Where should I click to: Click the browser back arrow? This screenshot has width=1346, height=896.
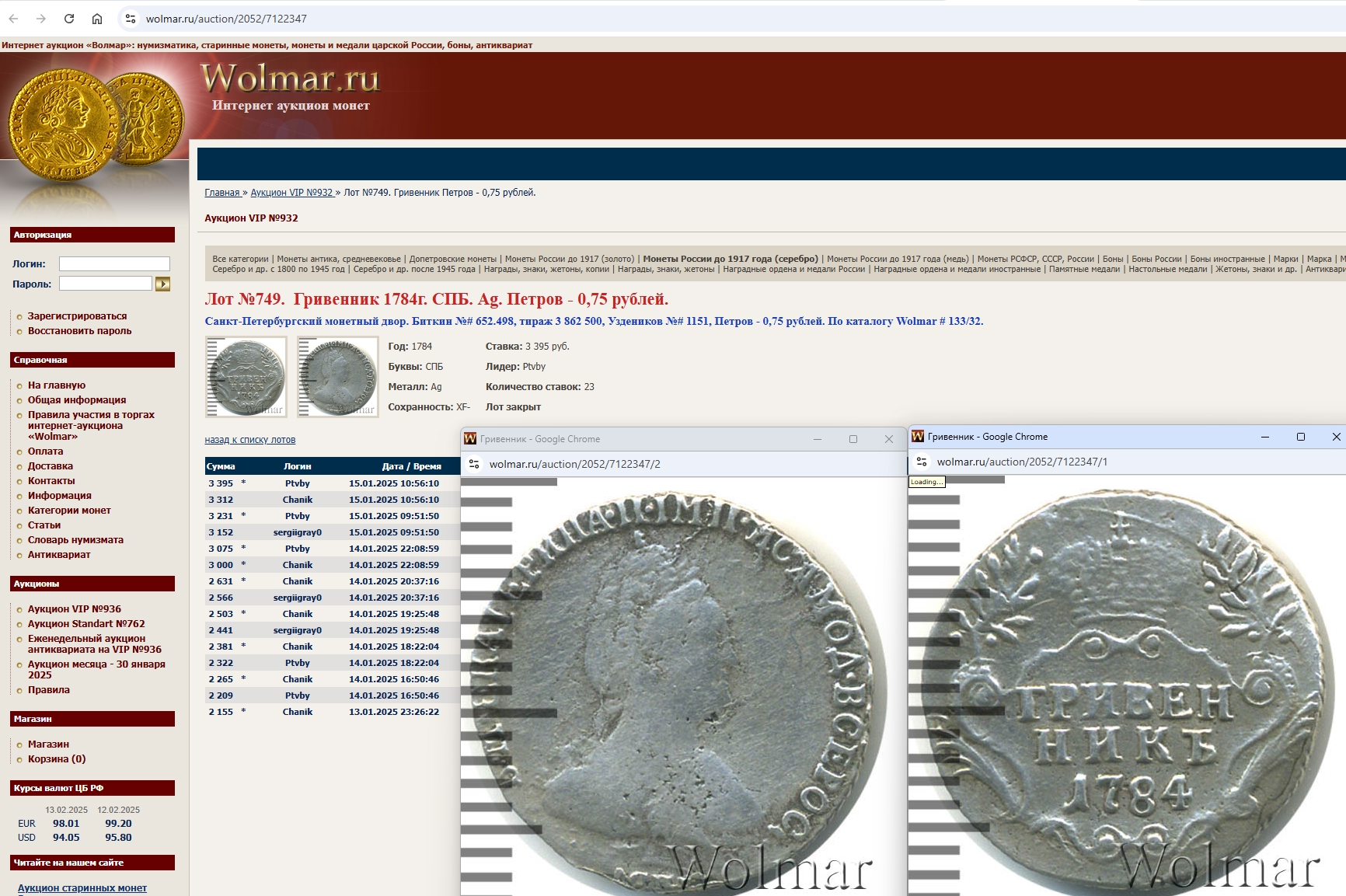coord(13,19)
